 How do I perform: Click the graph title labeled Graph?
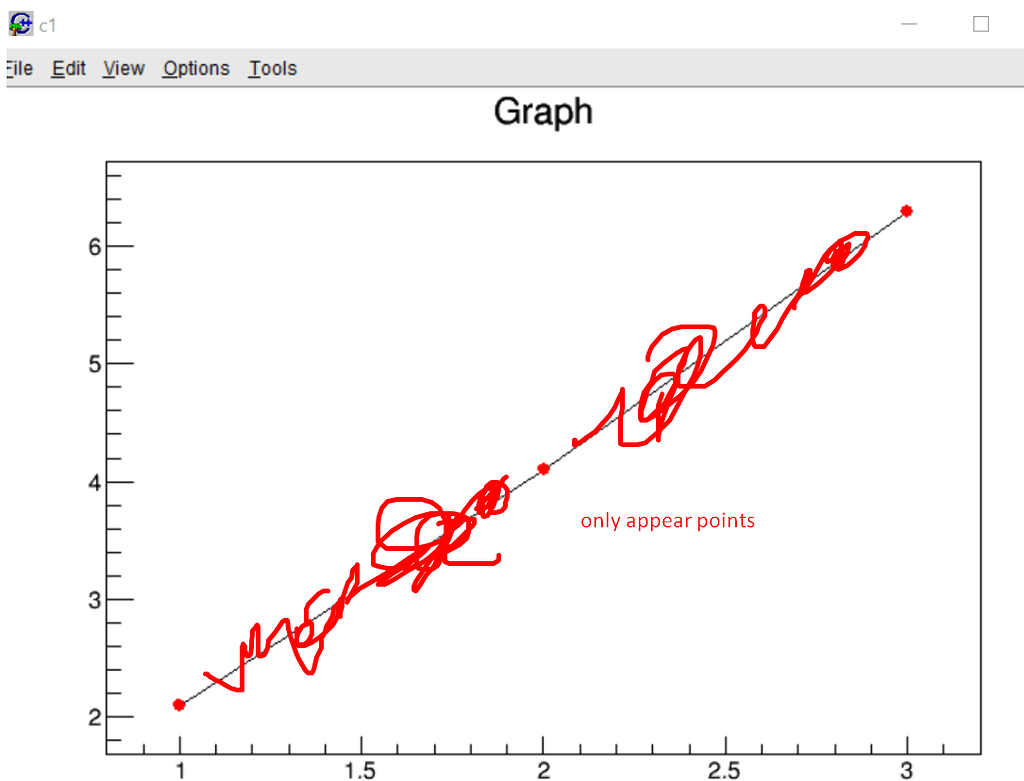tap(543, 113)
